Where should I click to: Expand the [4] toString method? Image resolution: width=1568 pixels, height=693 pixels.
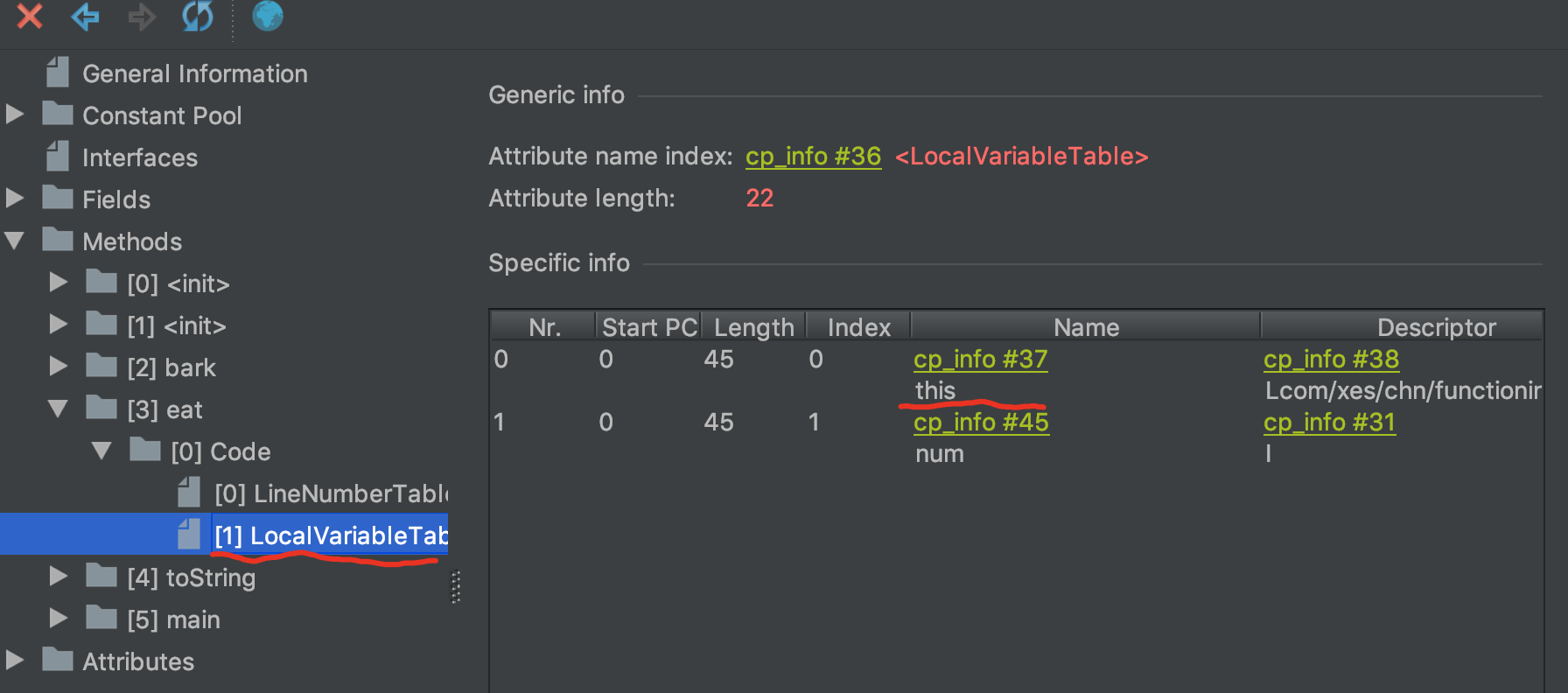click(x=59, y=577)
